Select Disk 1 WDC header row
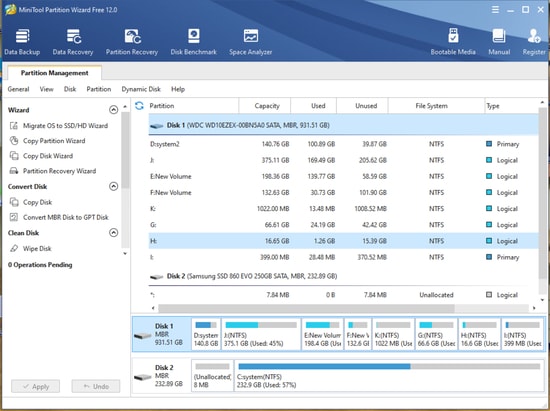Screen dimensions: 550x411 pos(343,125)
